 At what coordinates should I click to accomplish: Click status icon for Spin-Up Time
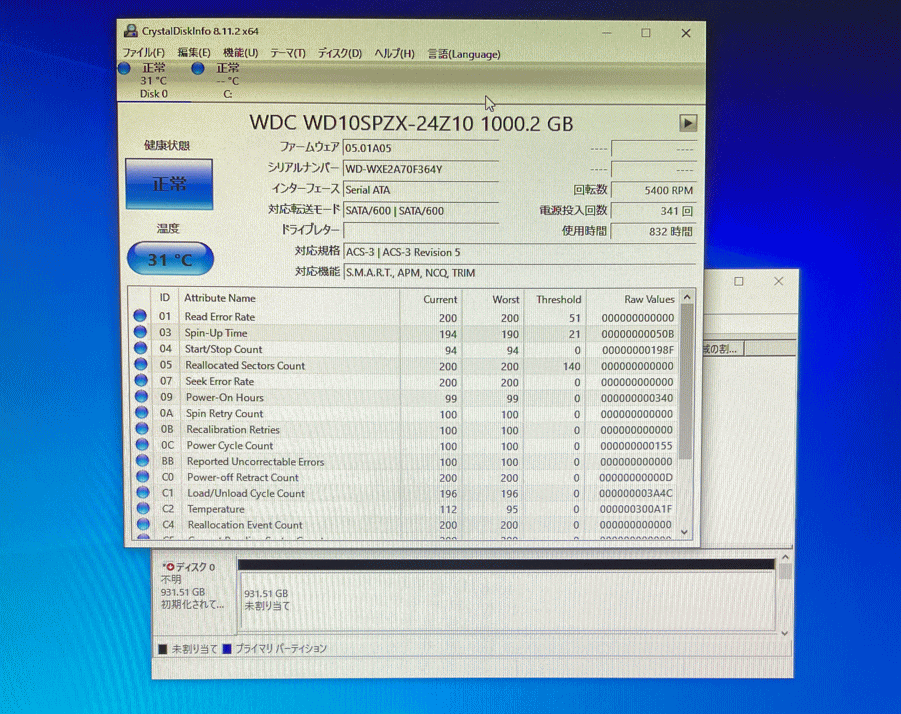(140, 331)
